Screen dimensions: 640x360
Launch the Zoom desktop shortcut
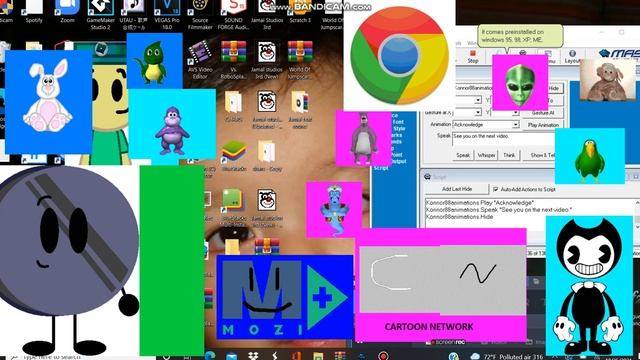point(67,11)
